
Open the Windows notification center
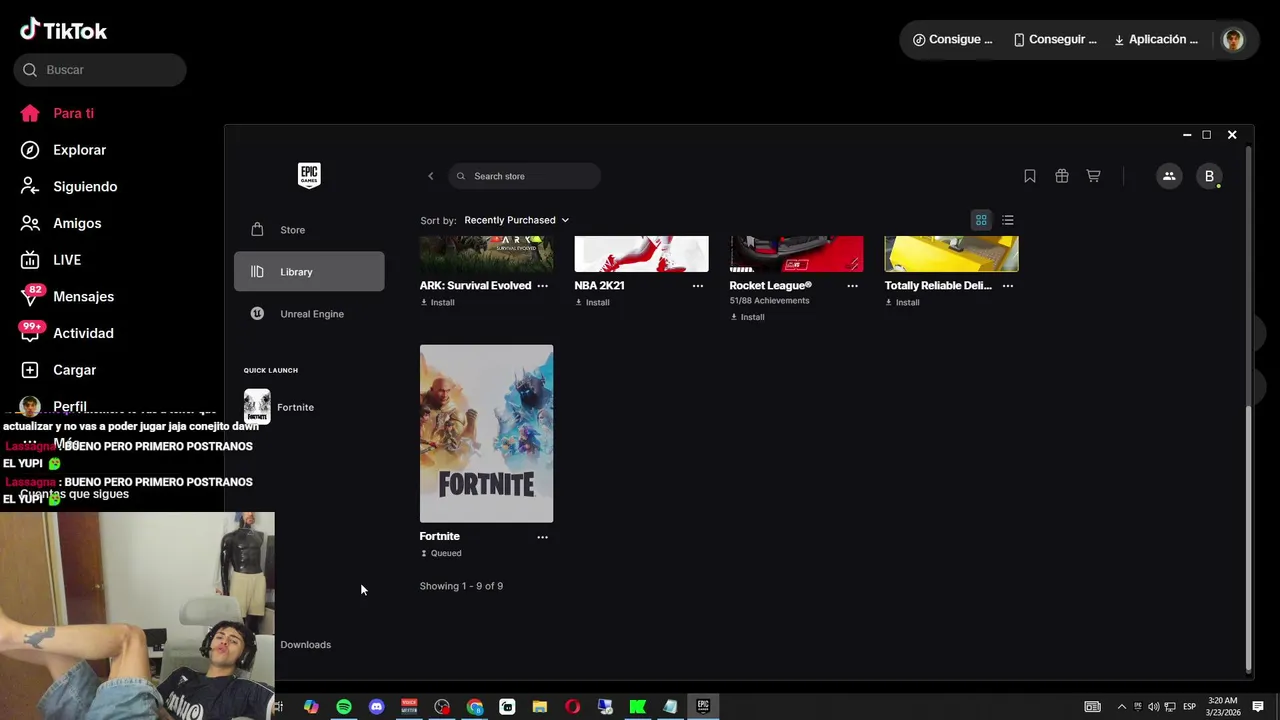point(1258,707)
